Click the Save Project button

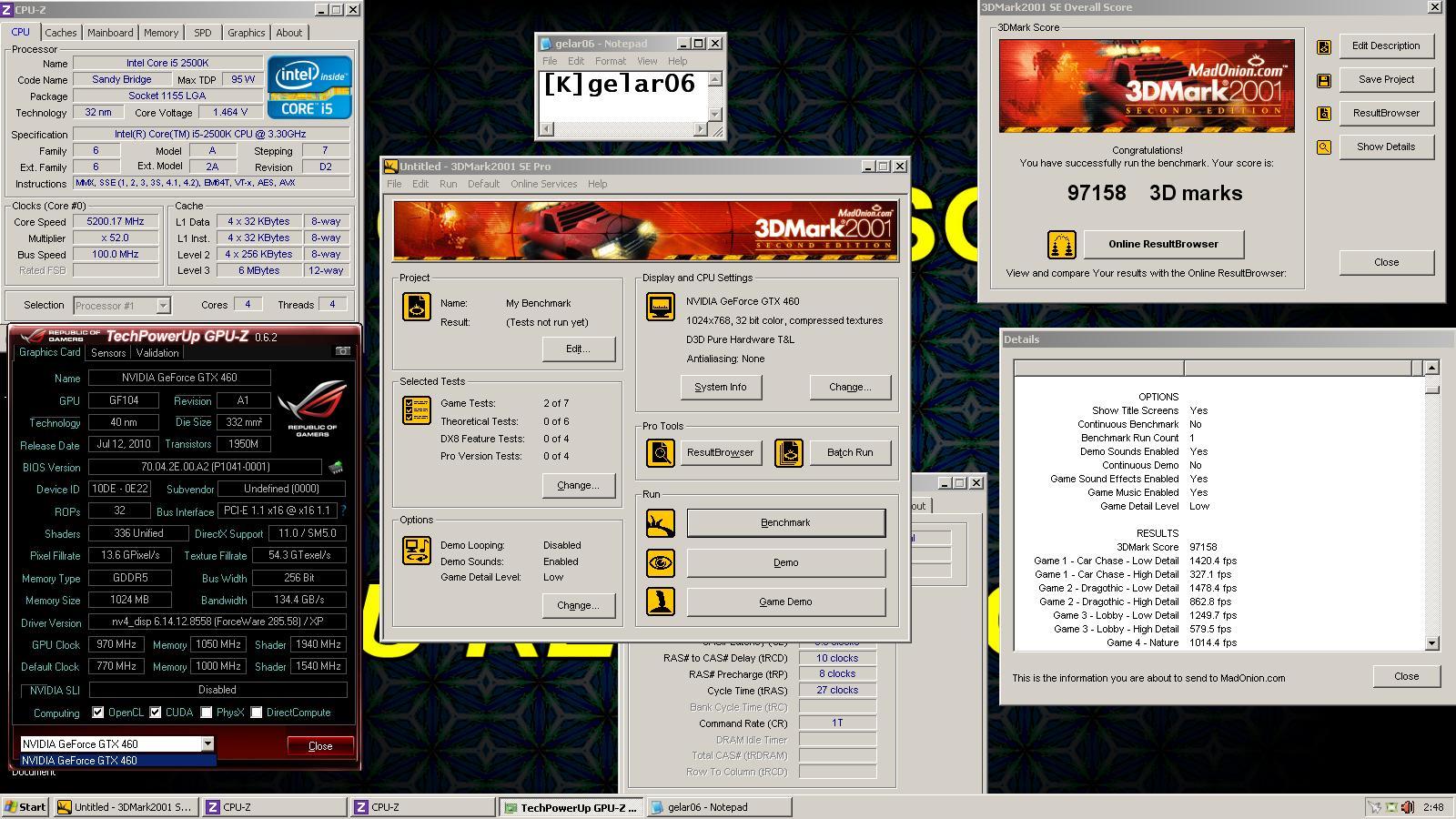point(1386,80)
